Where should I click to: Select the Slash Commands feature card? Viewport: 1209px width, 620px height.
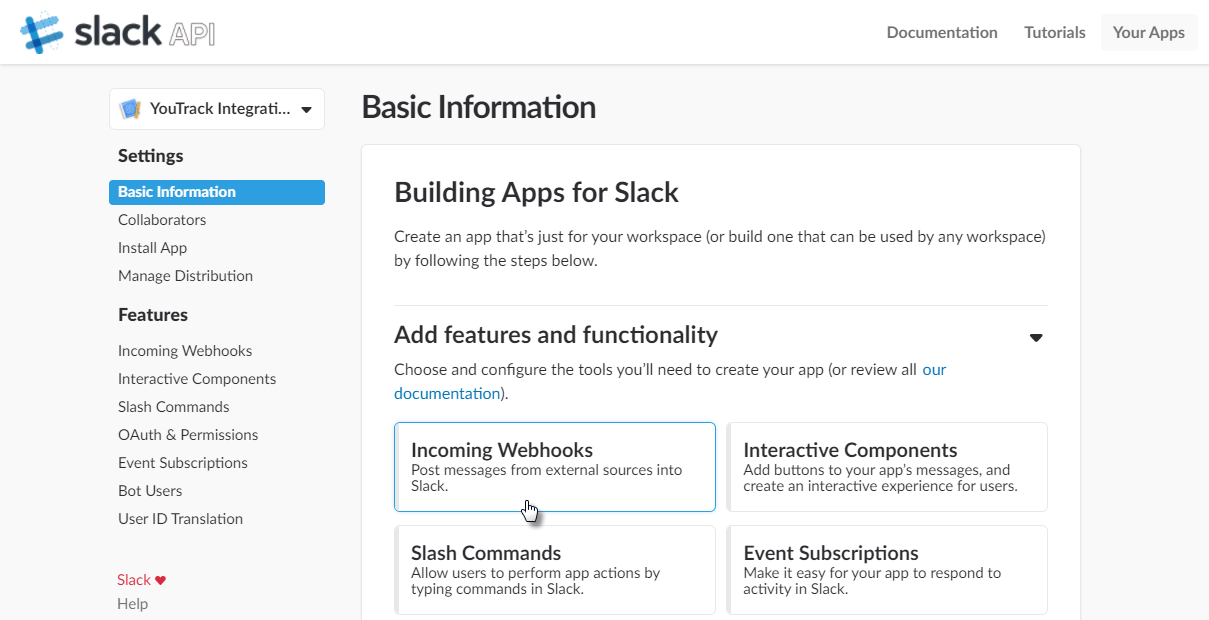click(554, 569)
